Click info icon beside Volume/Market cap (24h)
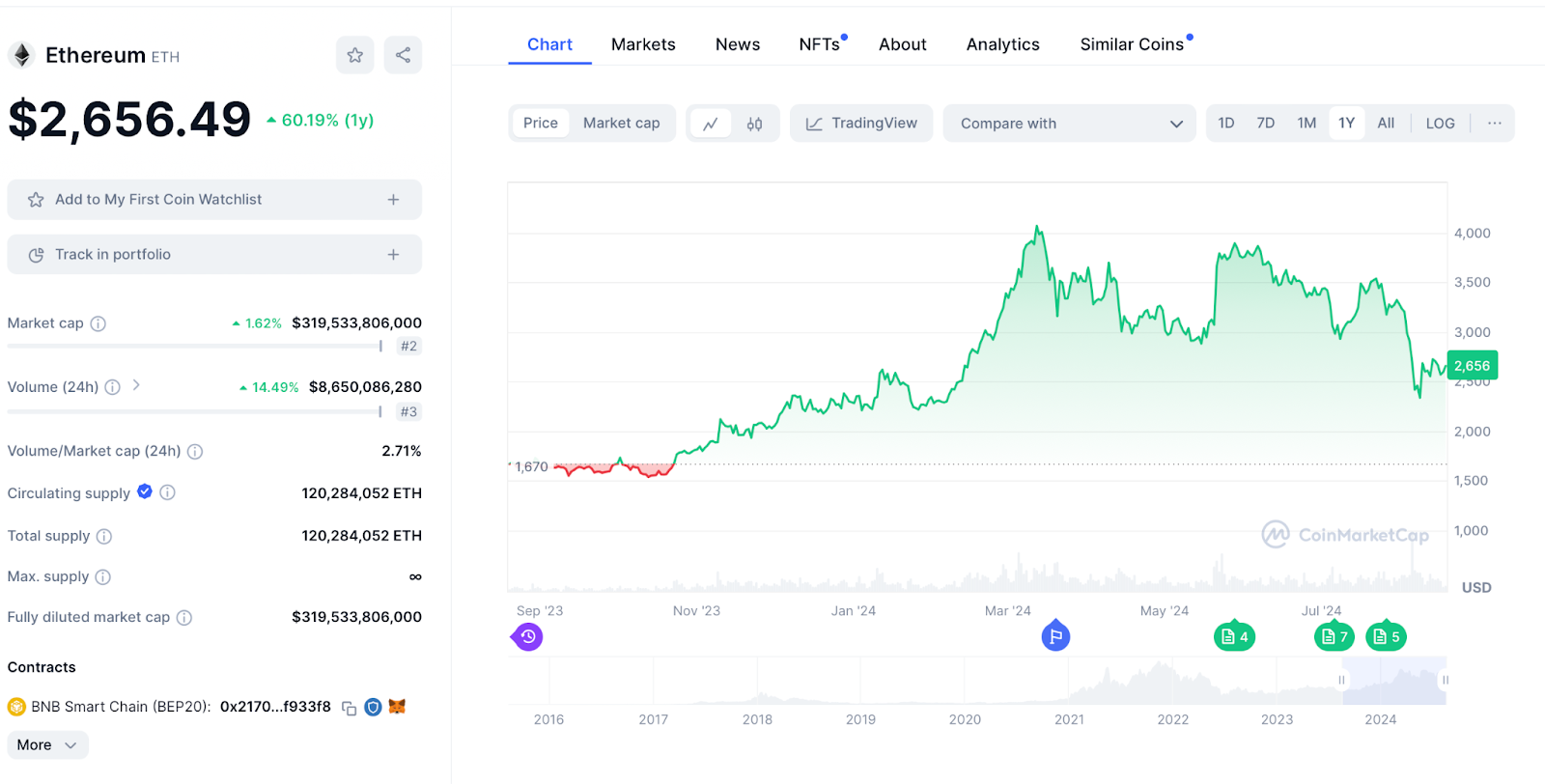This screenshot has height=784, width=1545. (x=195, y=452)
